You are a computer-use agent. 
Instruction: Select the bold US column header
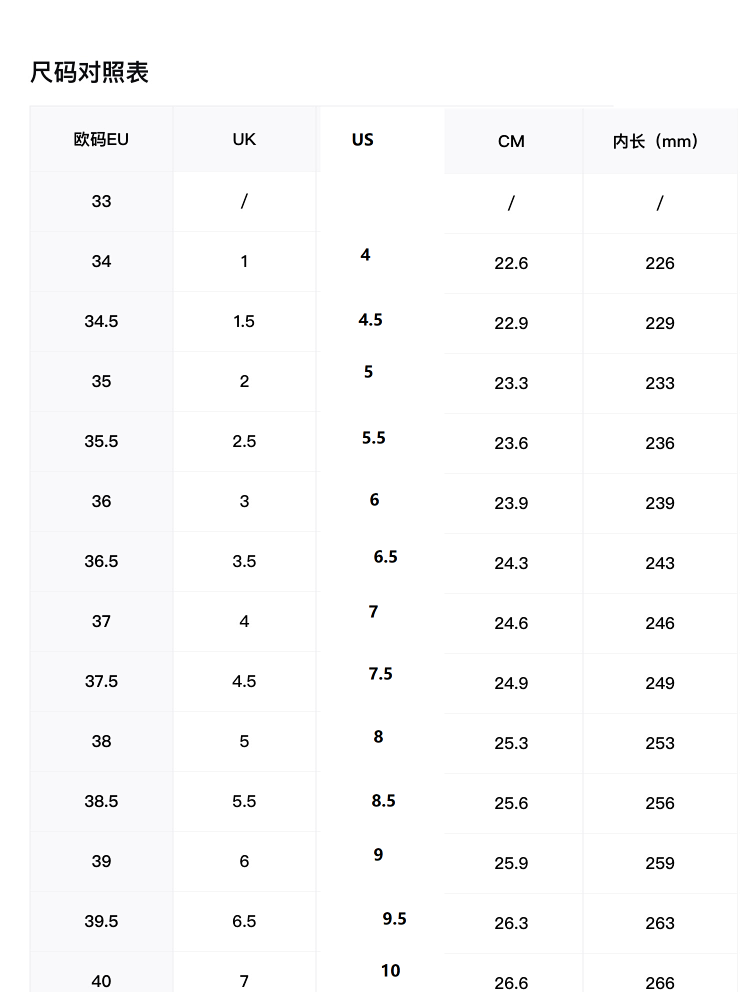point(363,140)
